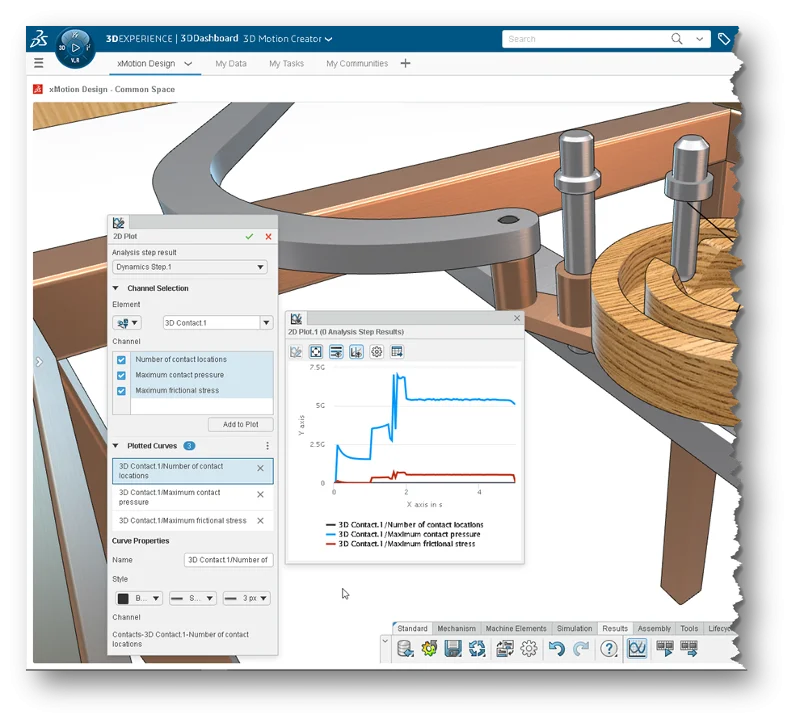800x723 pixels.
Task: Switch to My Communities tab
Action: point(357,63)
